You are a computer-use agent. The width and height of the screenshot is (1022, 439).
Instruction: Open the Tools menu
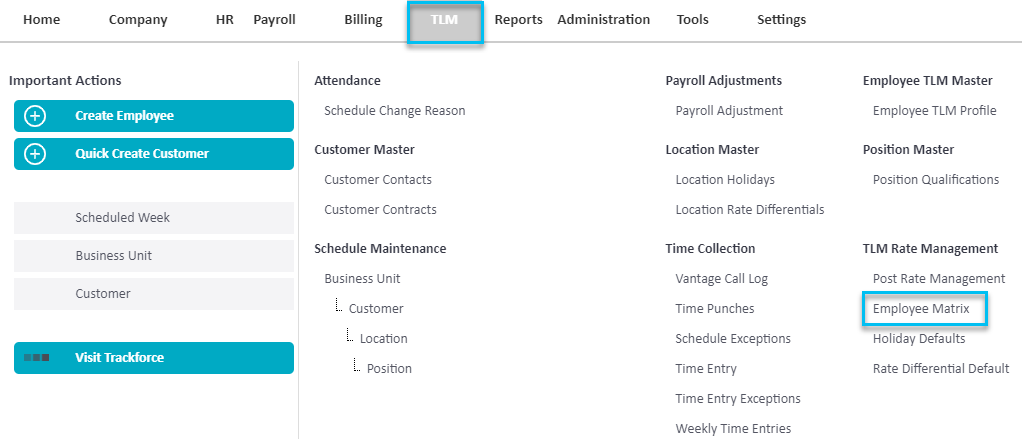click(x=693, y=20)
